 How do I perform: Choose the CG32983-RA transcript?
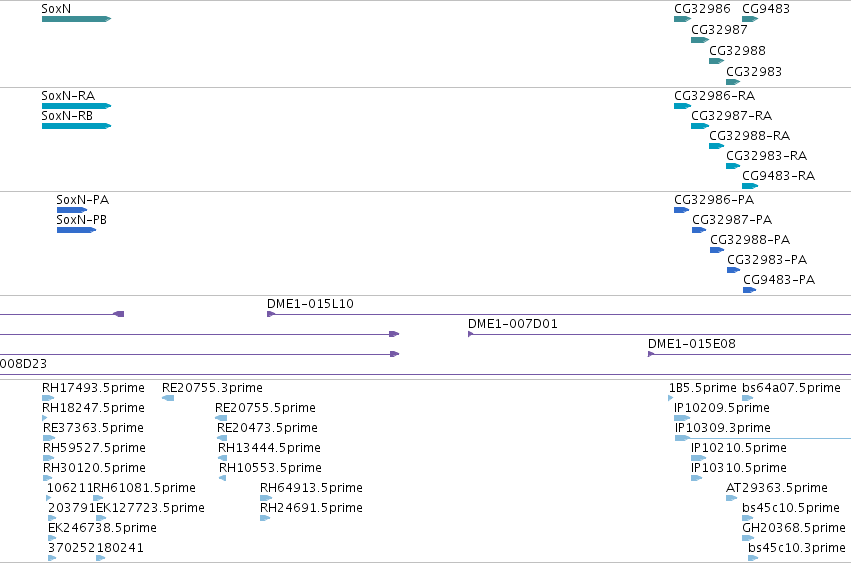click(733, 166)
